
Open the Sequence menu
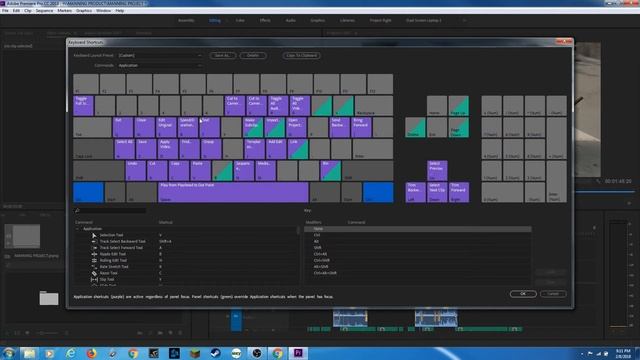[44, 11]
